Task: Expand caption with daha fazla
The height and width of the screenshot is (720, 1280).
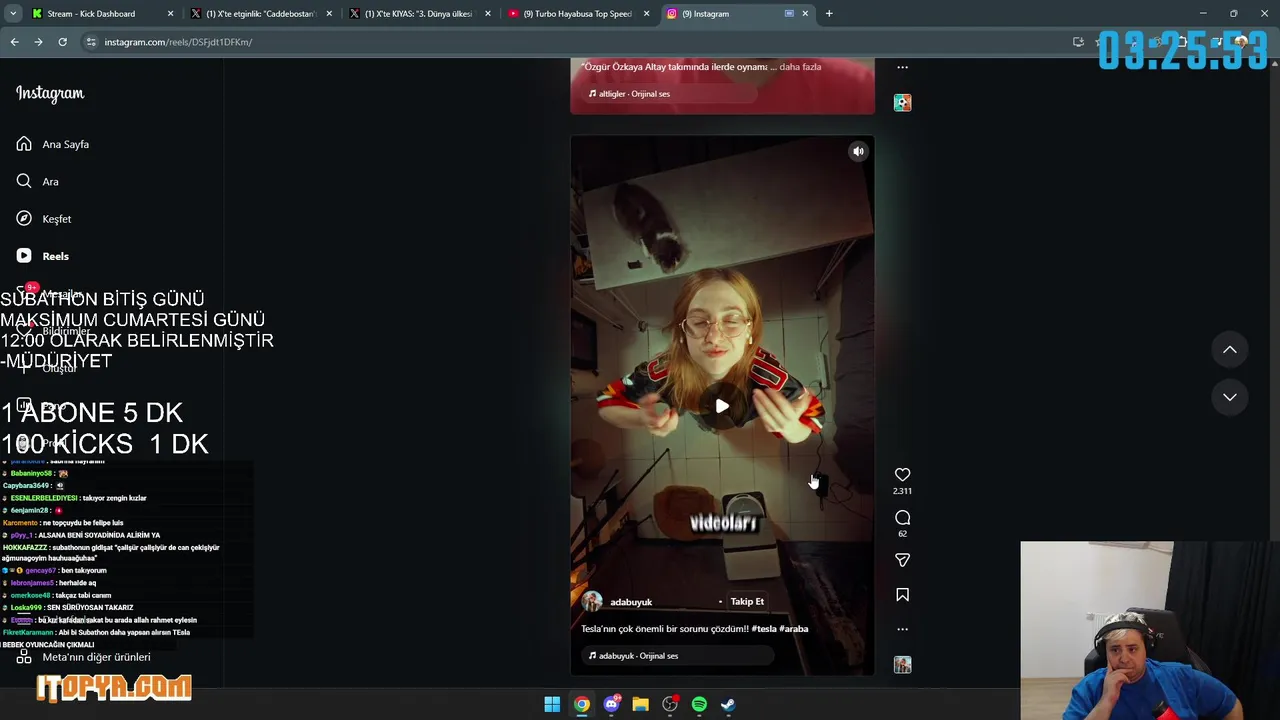Action: click(x=800, y=67)
